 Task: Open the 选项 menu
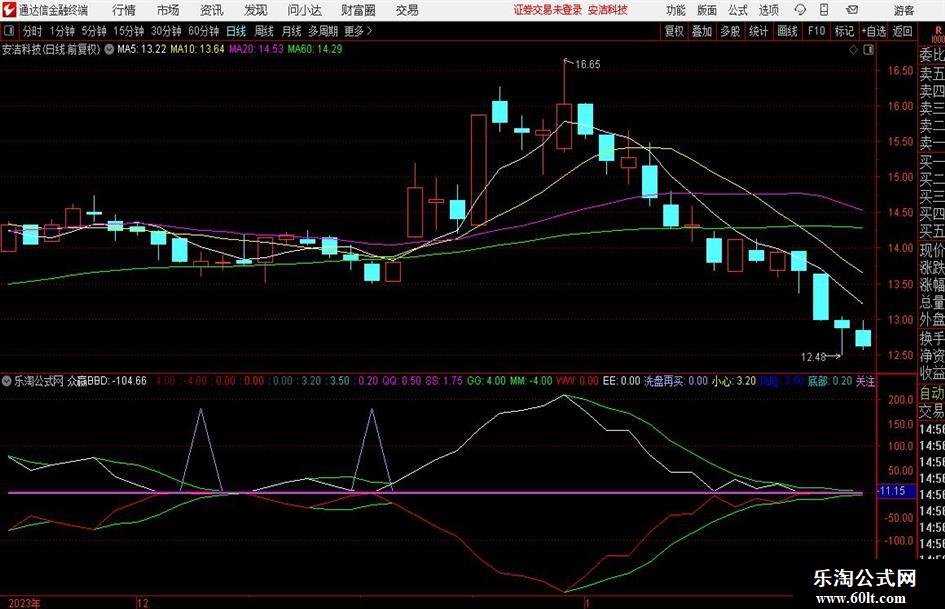coord(769,10)
